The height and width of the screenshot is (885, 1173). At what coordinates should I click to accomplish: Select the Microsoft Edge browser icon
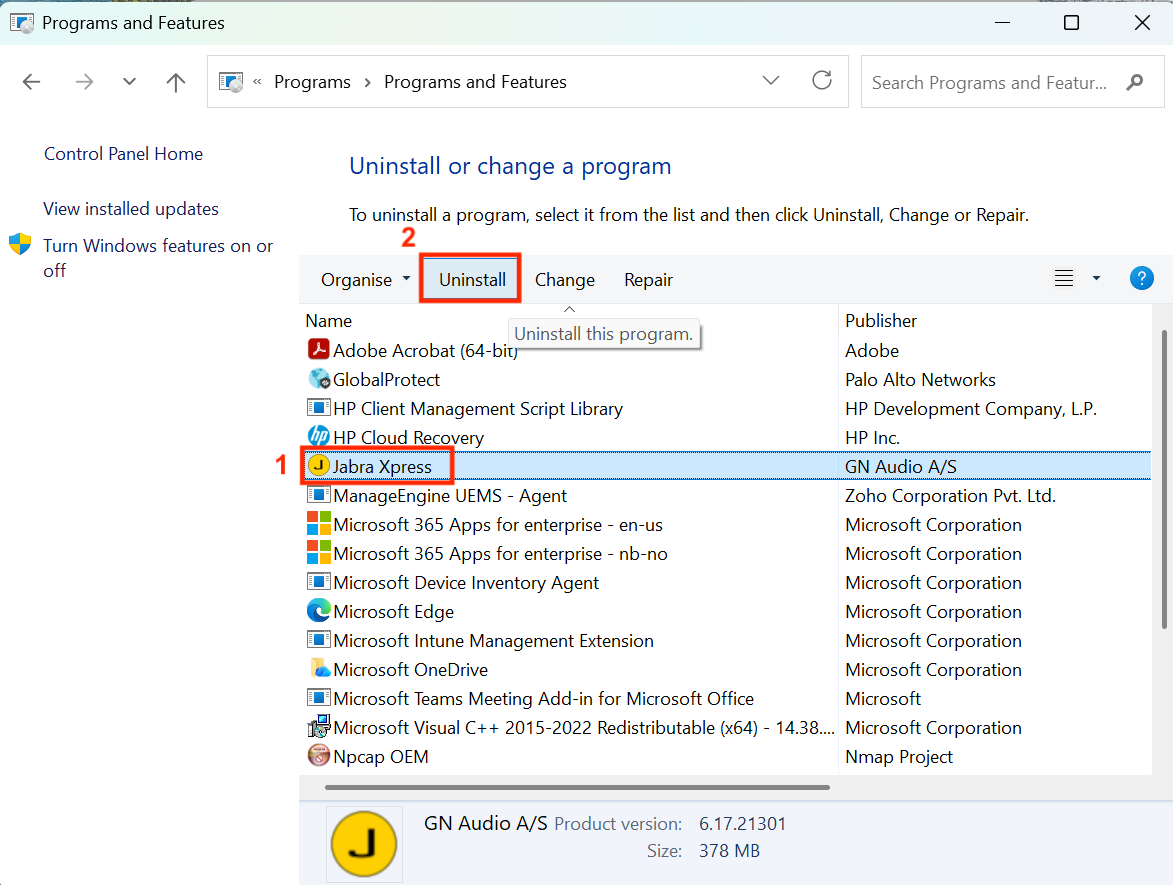pyautogui.click(x=317, y=611)
